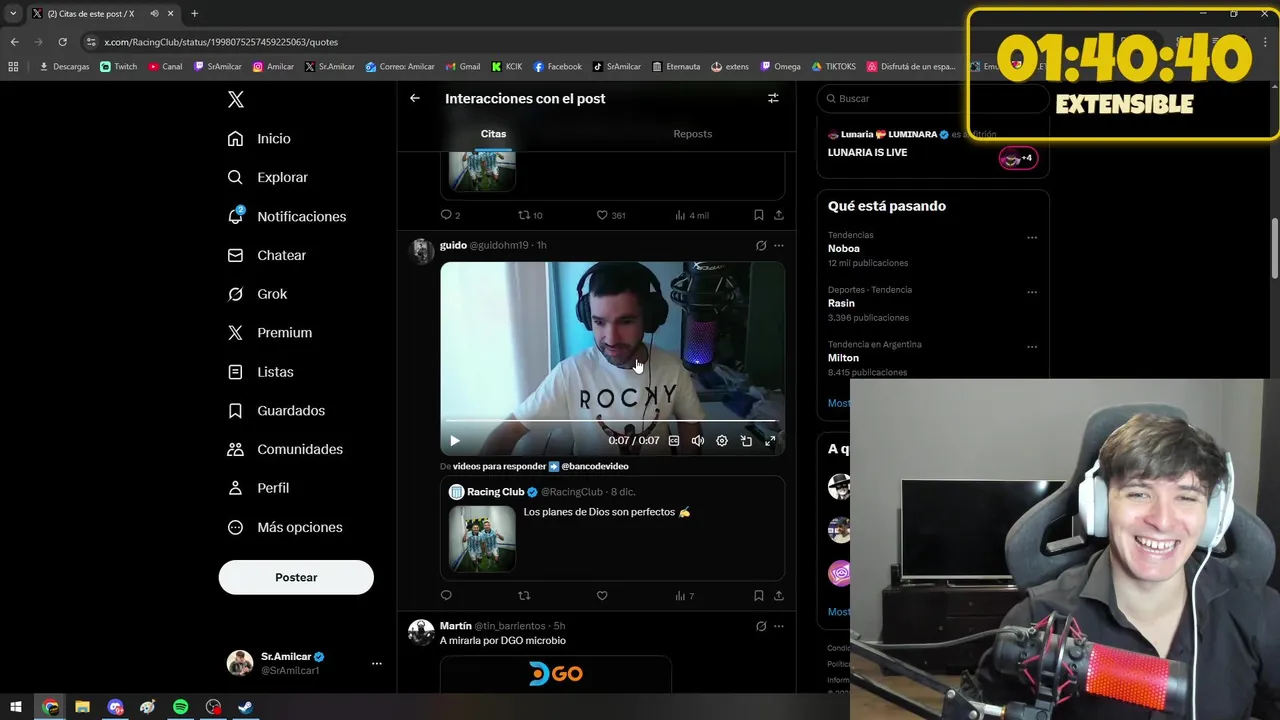Click the Buscar search field

(x=933, y=98)
